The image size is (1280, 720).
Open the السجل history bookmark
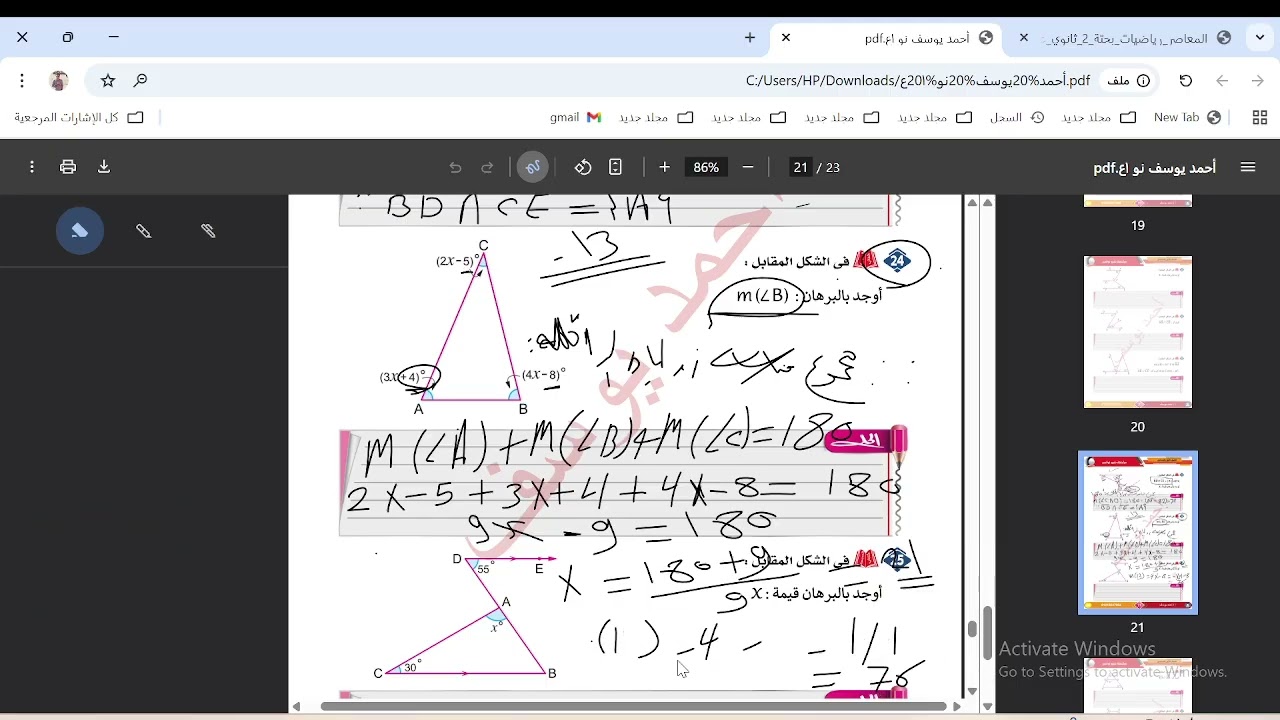tap(1017, 117)
